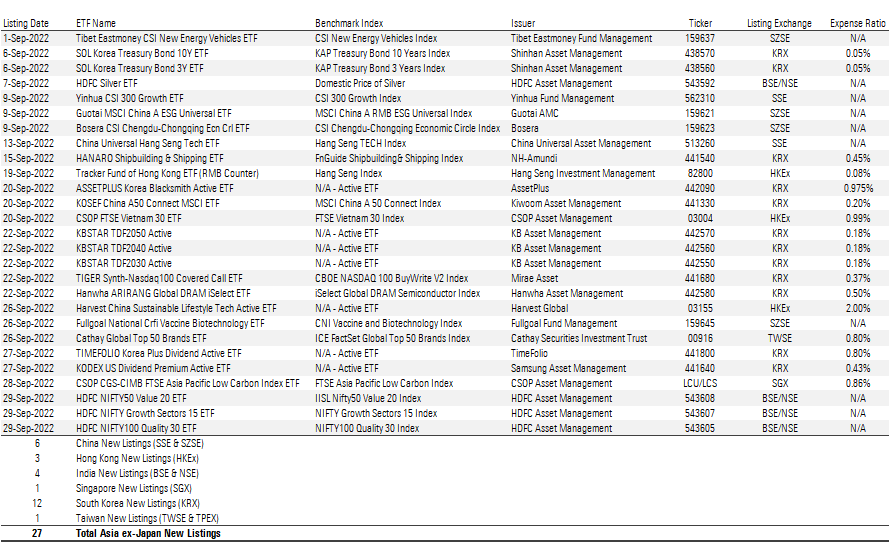Select the Issuer column header
The width and height of the screenshot is (889, 542).
[523, 22]
